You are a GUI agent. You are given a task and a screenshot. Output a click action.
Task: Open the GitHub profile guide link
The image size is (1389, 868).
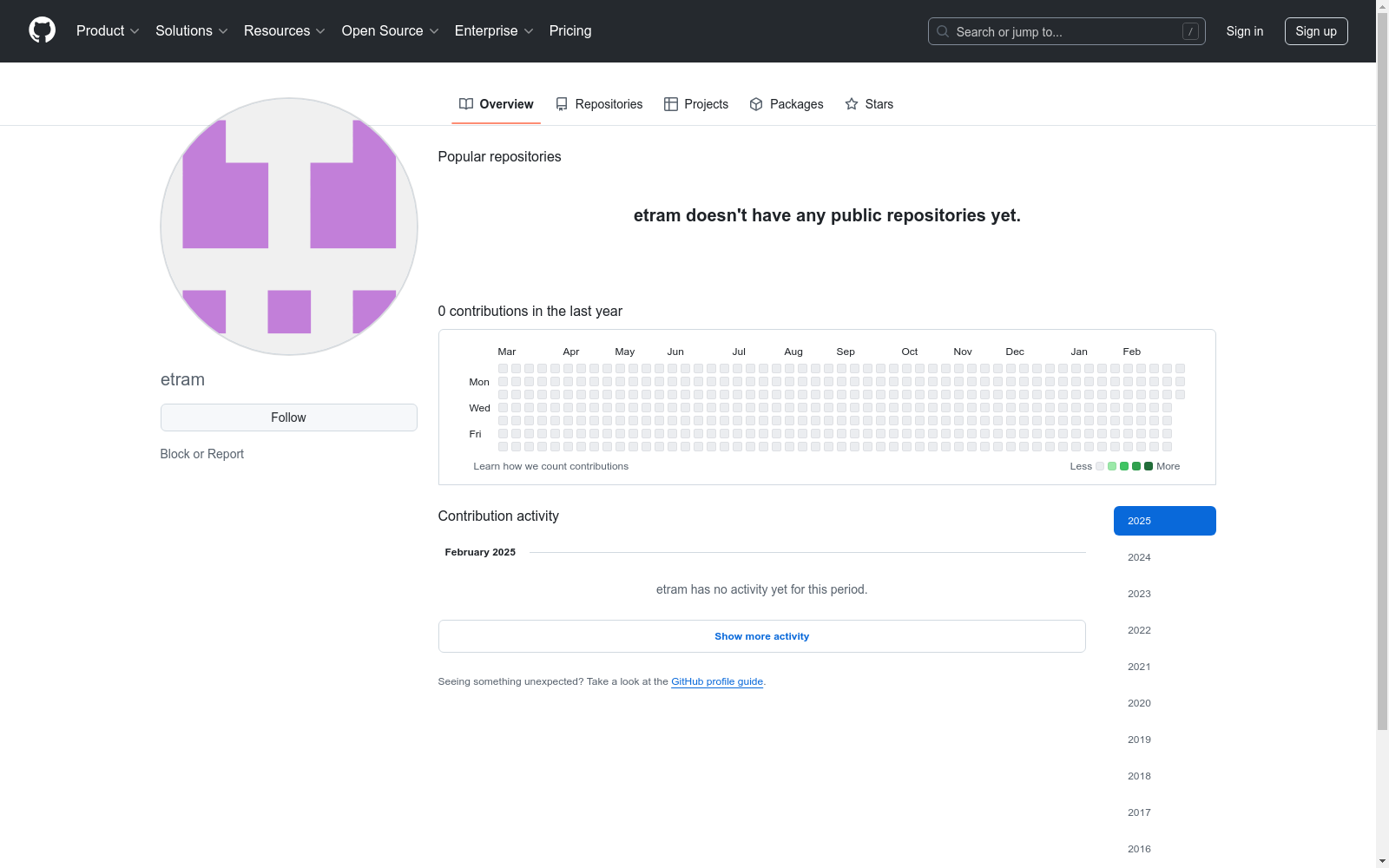pos(717,681)
